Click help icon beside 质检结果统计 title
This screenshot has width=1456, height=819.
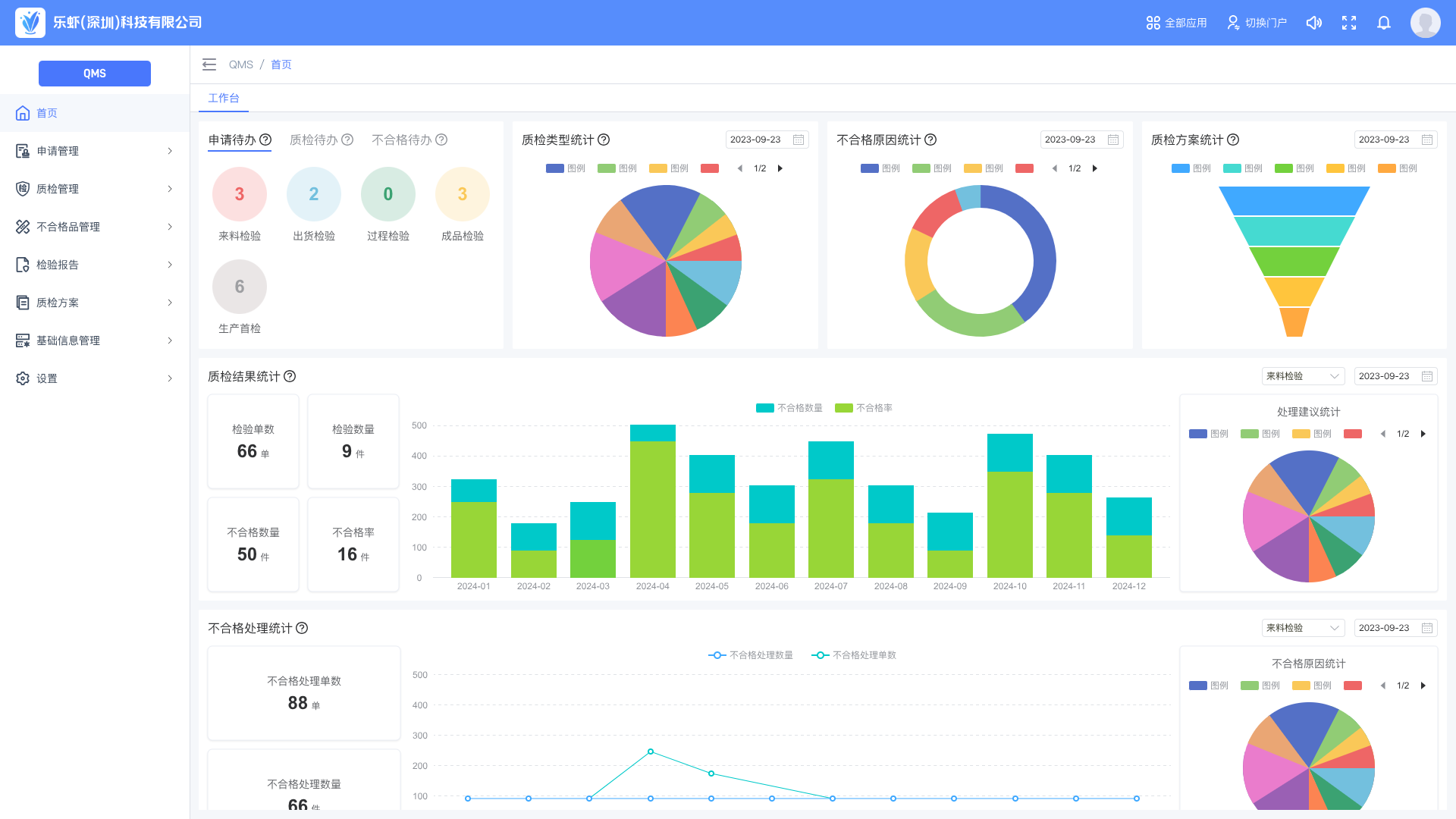pos(290,376)
